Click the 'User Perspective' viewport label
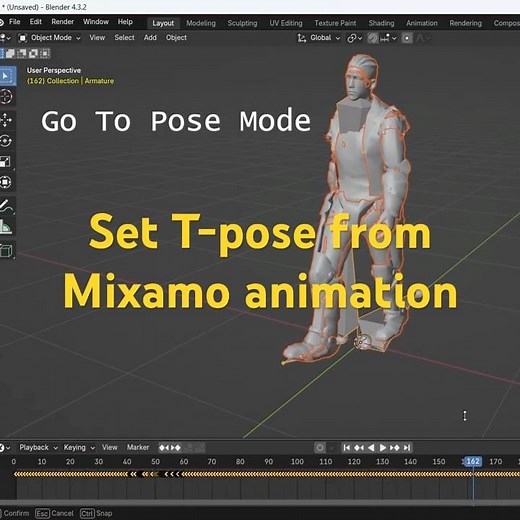The height and width of the screenshot is (520, 520). point(54,70)
